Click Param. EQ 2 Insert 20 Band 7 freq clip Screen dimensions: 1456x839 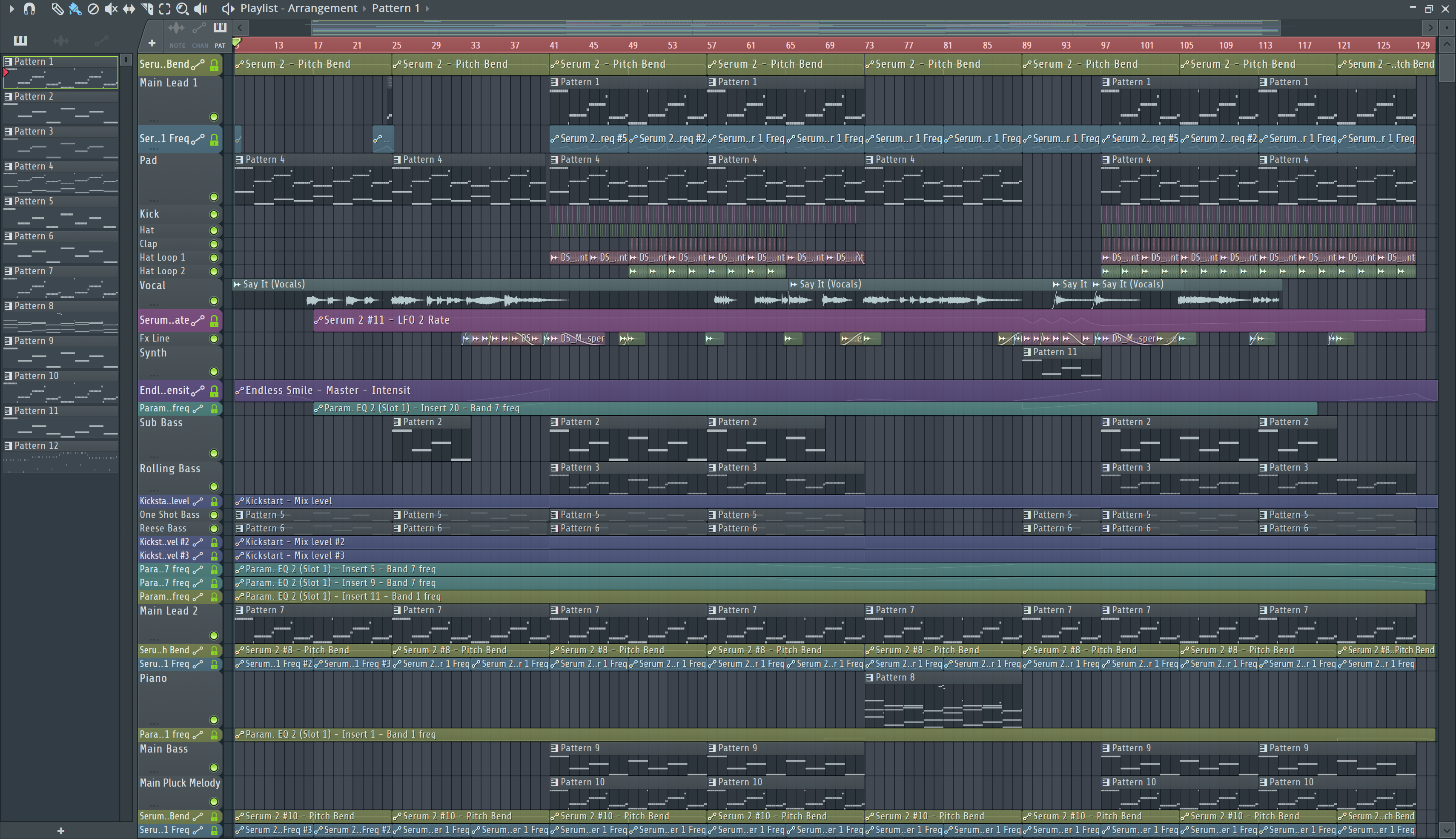coord(815,408)
